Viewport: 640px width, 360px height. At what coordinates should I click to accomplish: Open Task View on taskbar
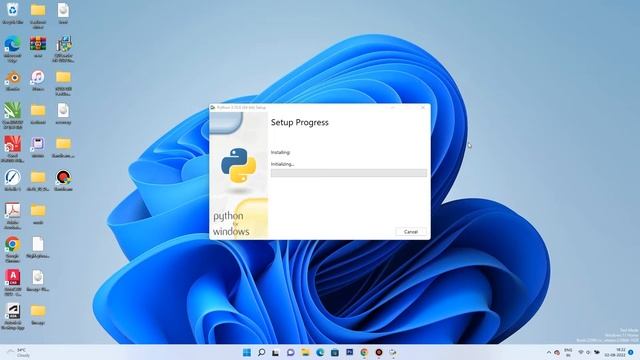[276, 352]
